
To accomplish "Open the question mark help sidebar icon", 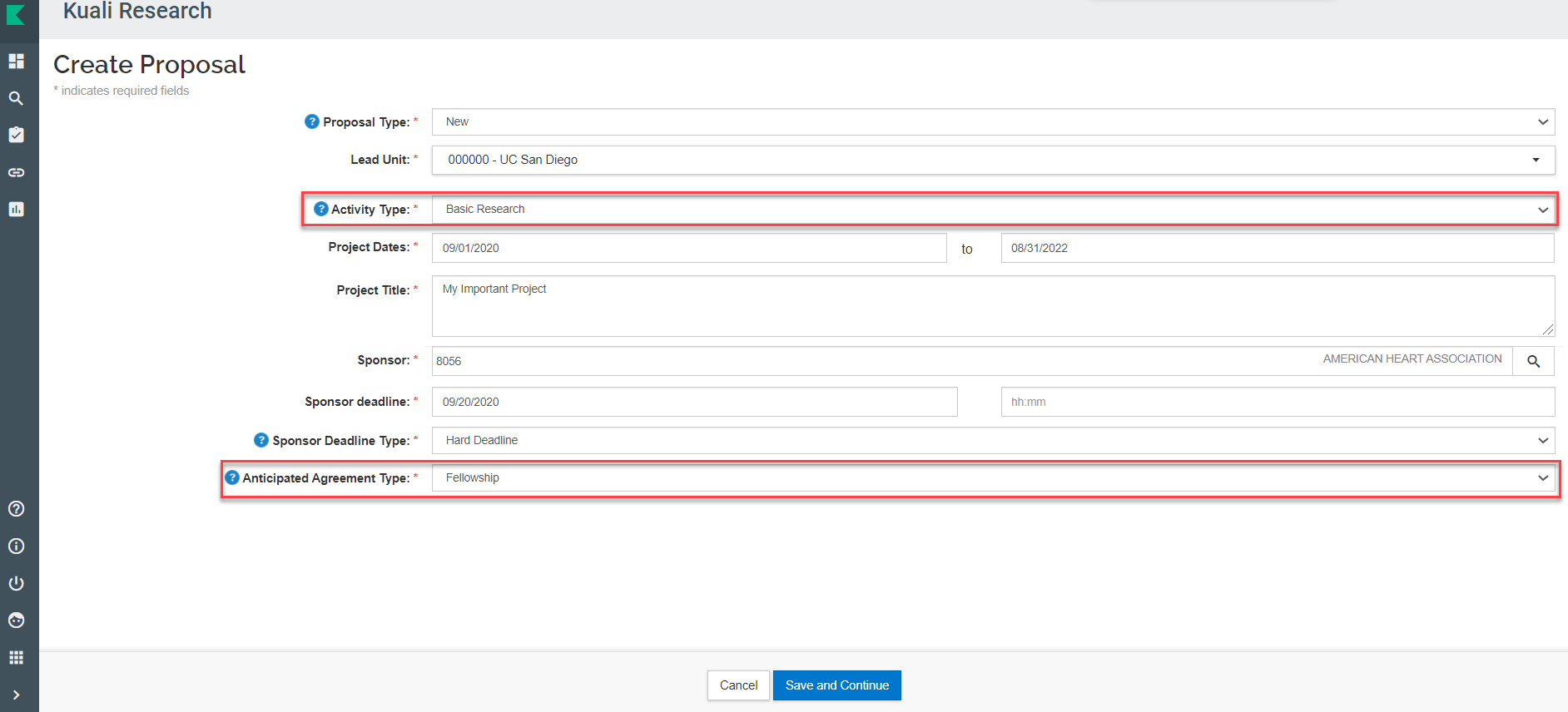I will pyautogui.click(x=16, y=509).
